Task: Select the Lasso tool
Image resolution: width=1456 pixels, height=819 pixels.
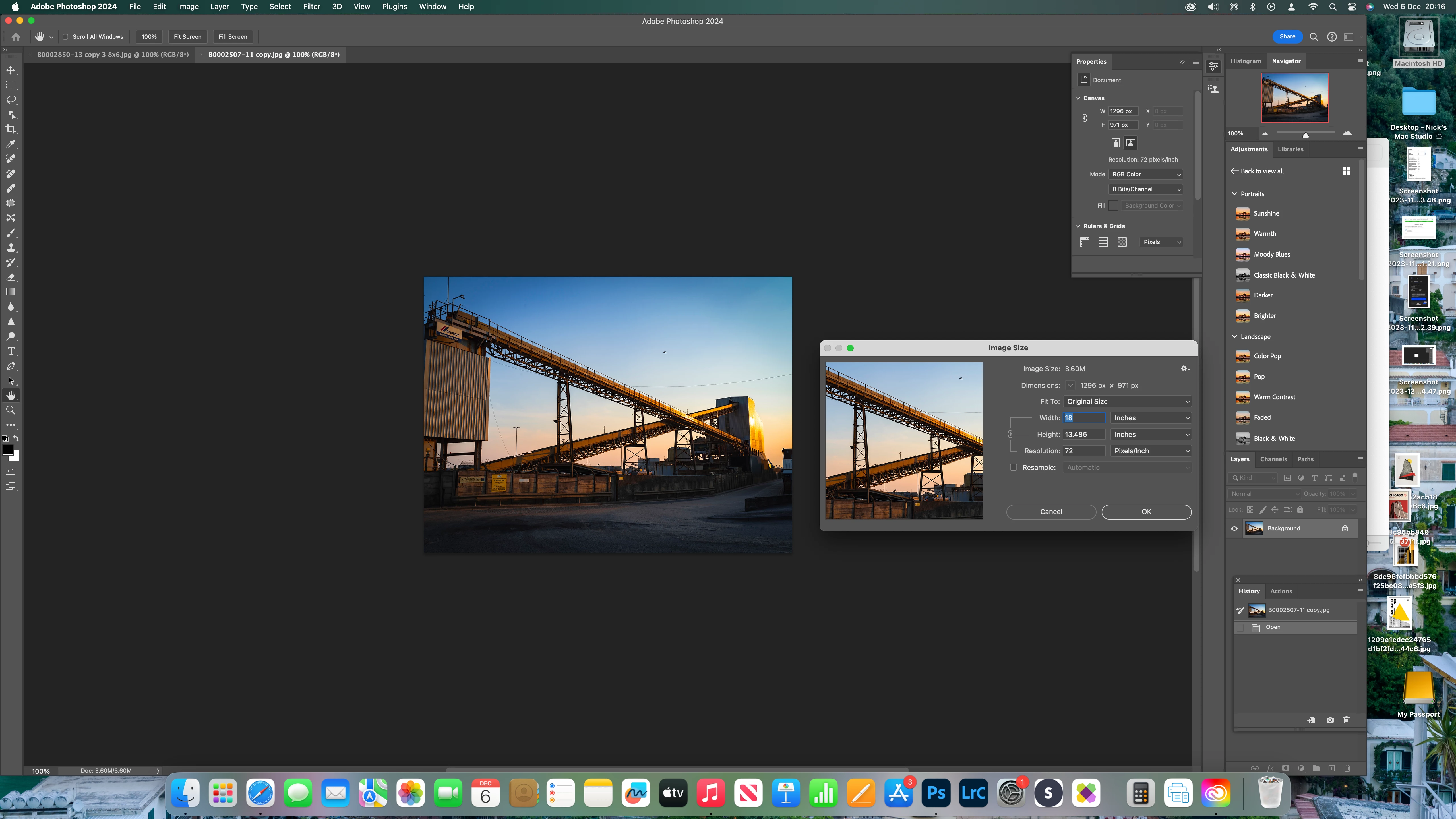Action: pos(11,100)
